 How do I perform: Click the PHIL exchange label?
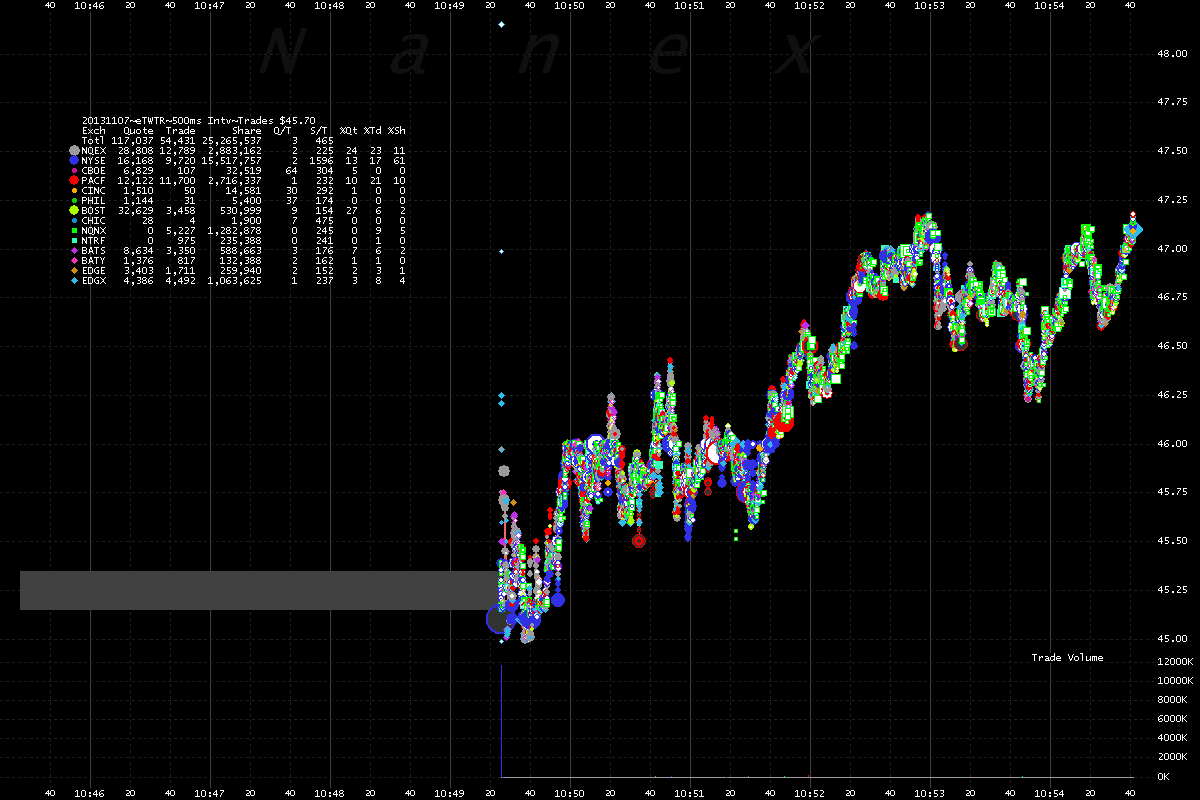point(94,200)
